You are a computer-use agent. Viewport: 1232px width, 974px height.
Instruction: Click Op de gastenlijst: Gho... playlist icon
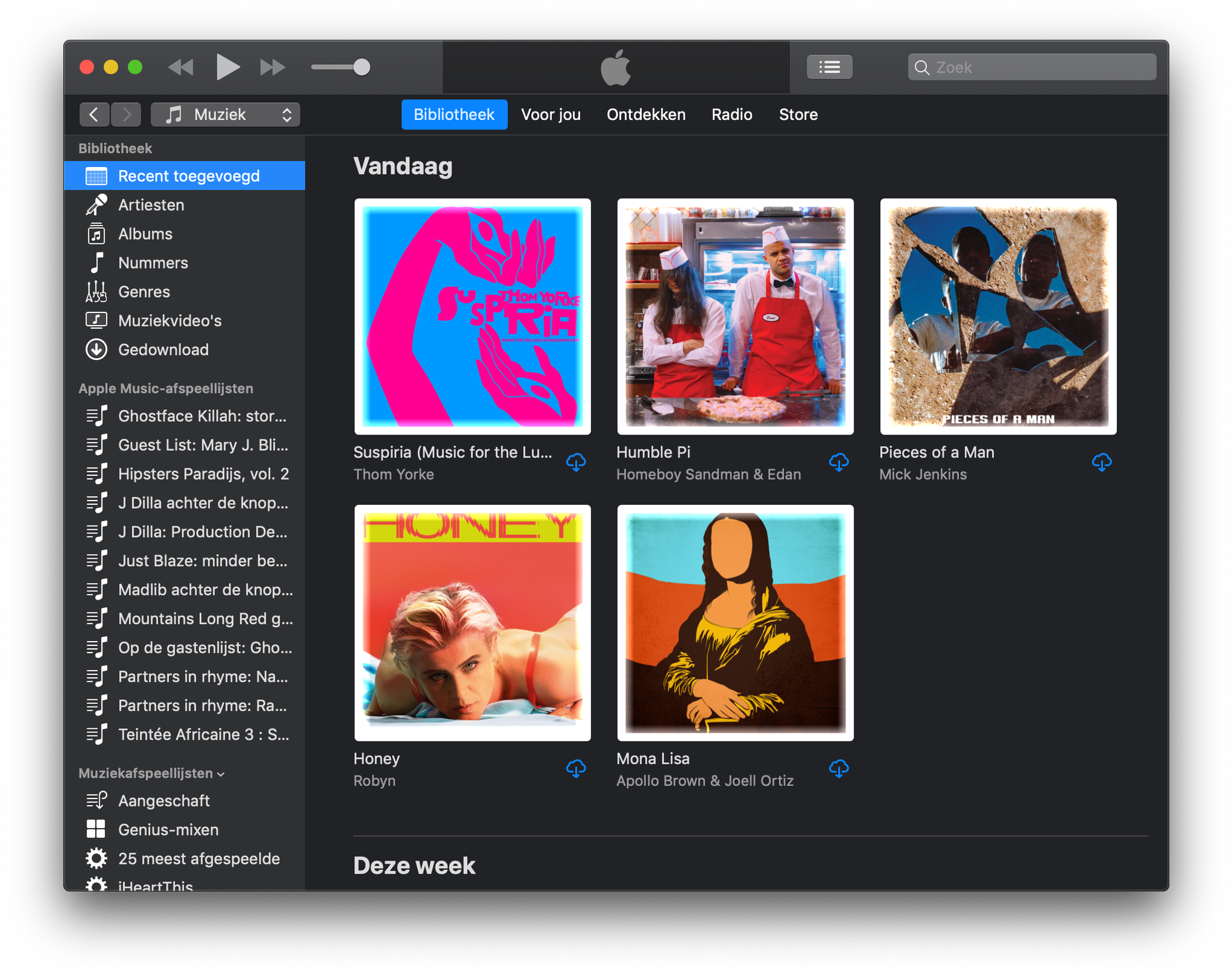[96, 648]
